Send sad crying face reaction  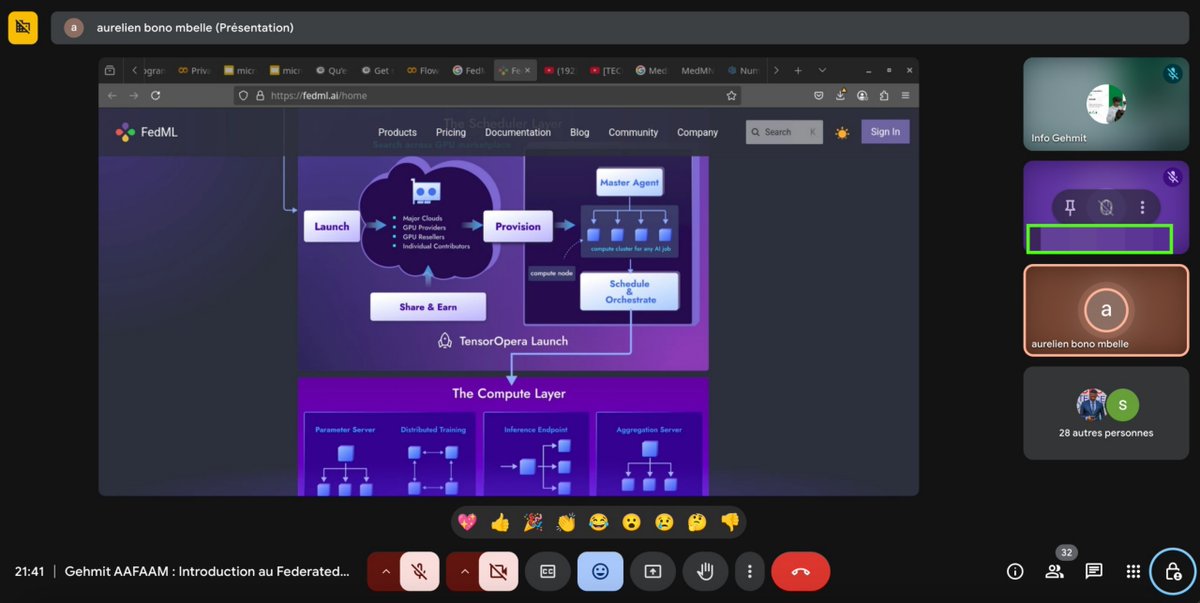pos(664,522)
